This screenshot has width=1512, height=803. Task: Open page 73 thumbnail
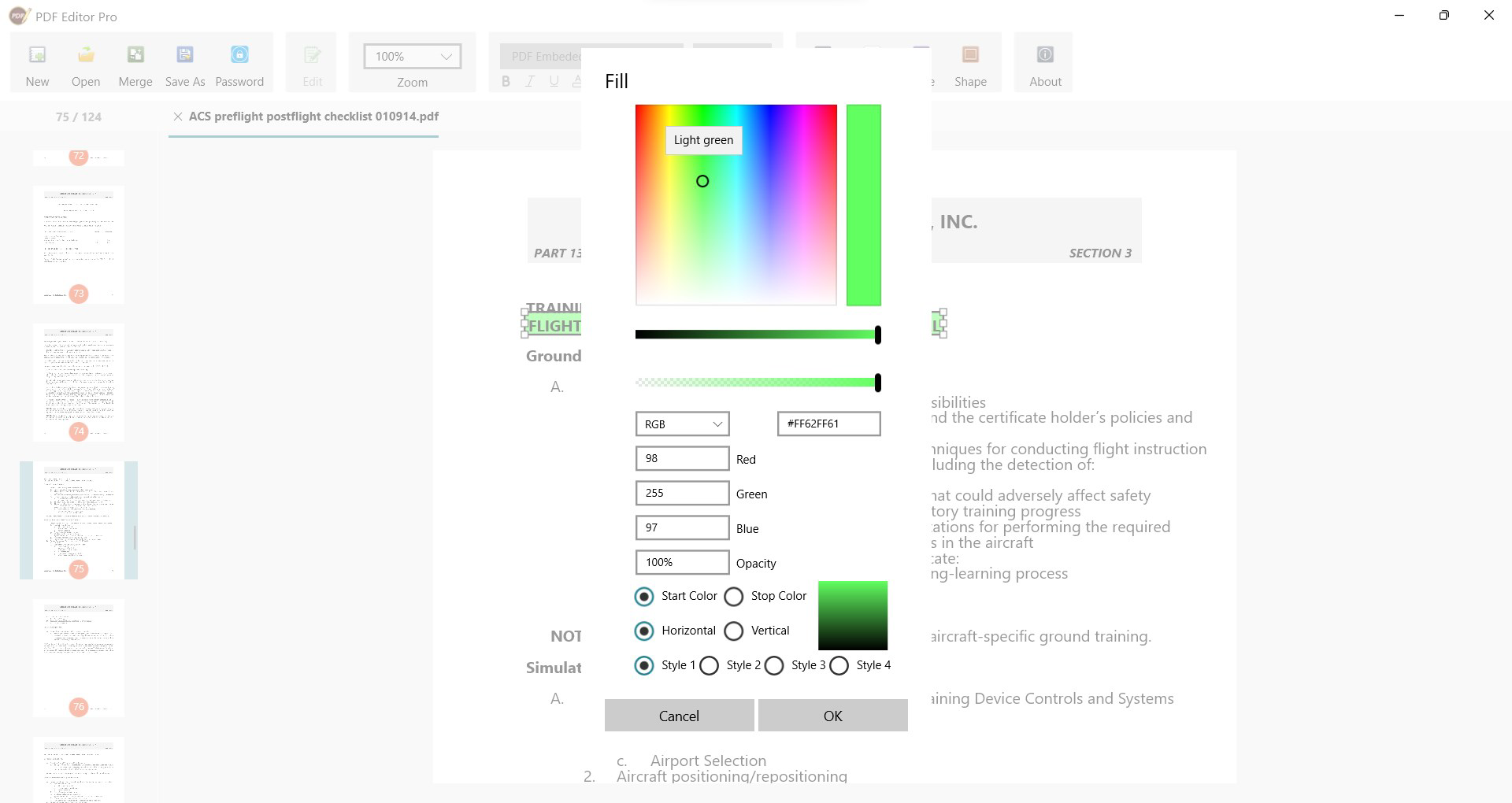point(79,245)
